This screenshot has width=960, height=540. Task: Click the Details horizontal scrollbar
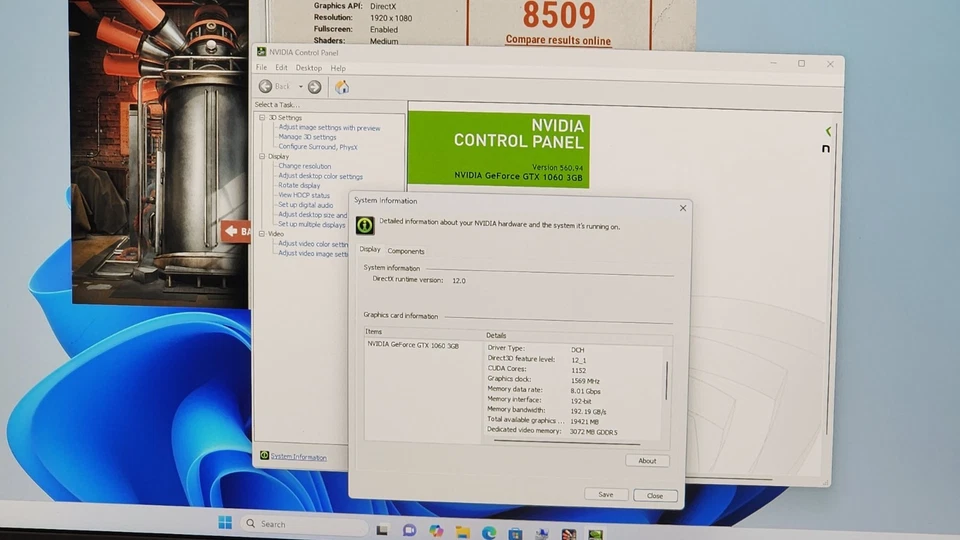pyautogui.click(x=566, y=443)
